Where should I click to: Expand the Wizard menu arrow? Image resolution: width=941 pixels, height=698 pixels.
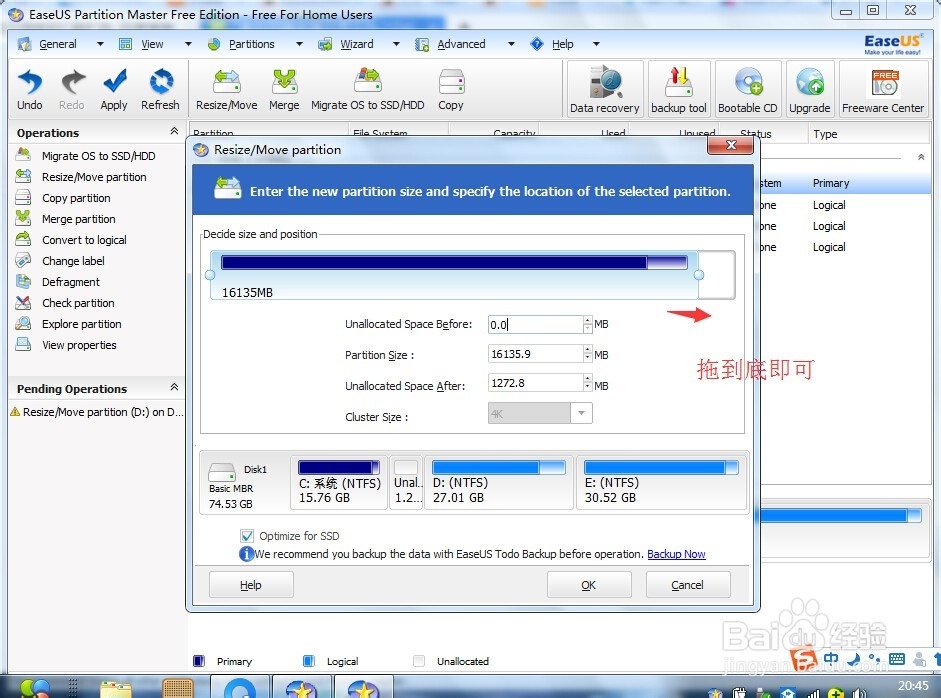(x=396, y=44)
